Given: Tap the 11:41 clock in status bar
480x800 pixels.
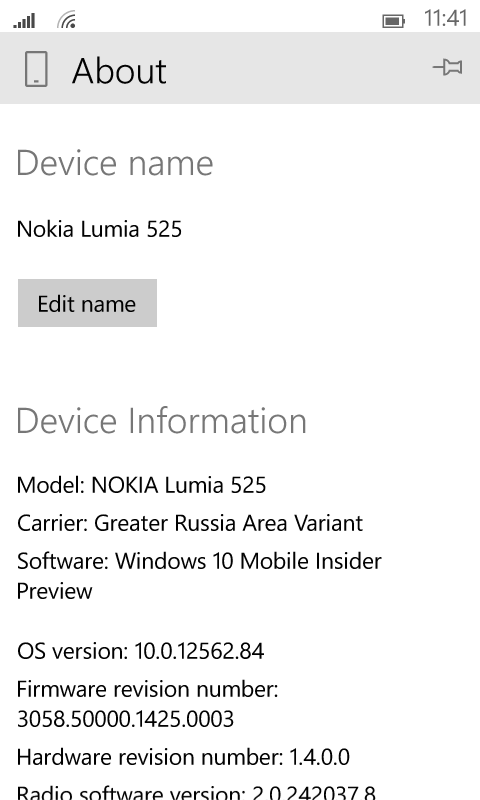Looking at the screenshot, I should click(445, 18).
